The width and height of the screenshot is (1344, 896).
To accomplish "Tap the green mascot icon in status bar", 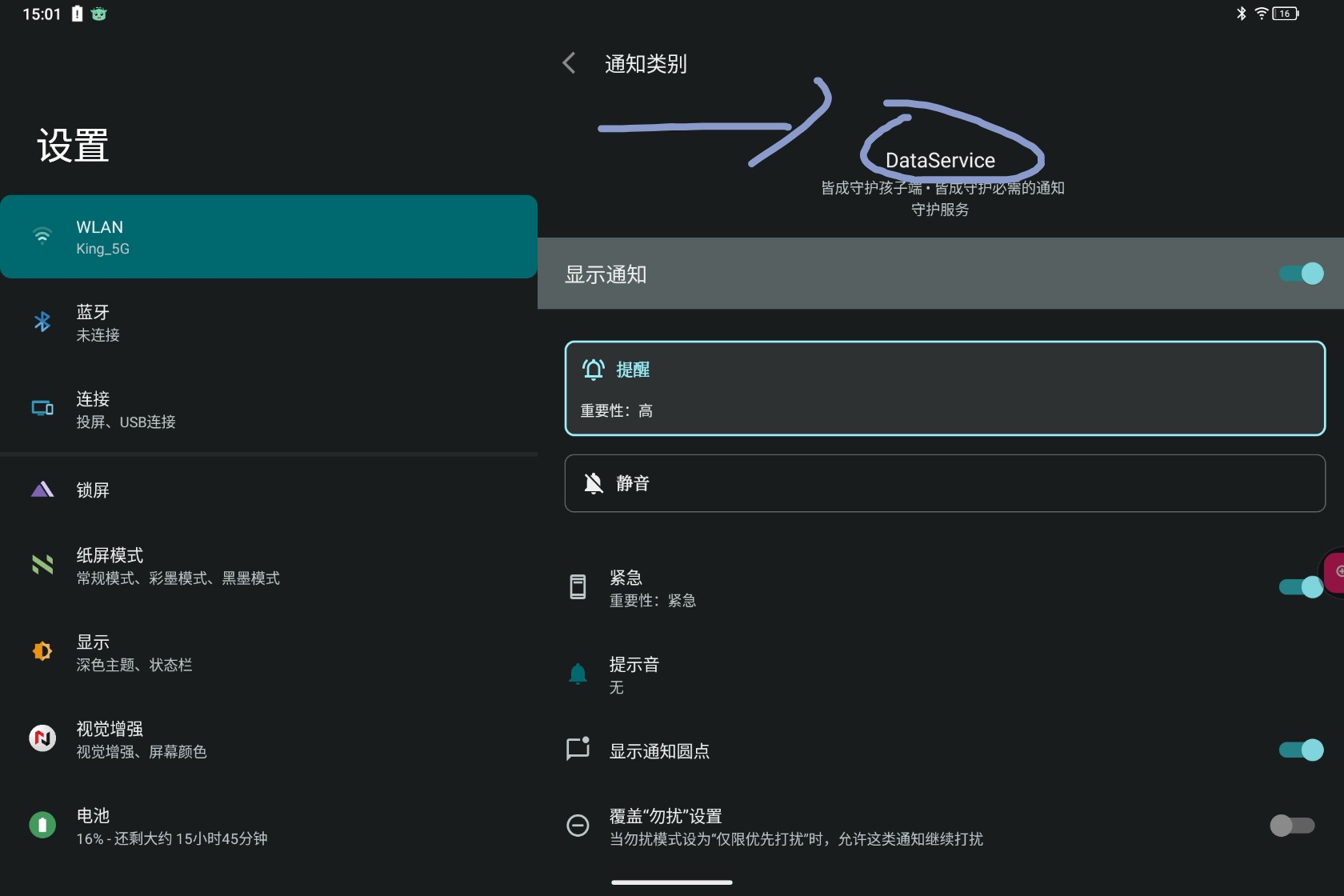I will click(98, 14).
